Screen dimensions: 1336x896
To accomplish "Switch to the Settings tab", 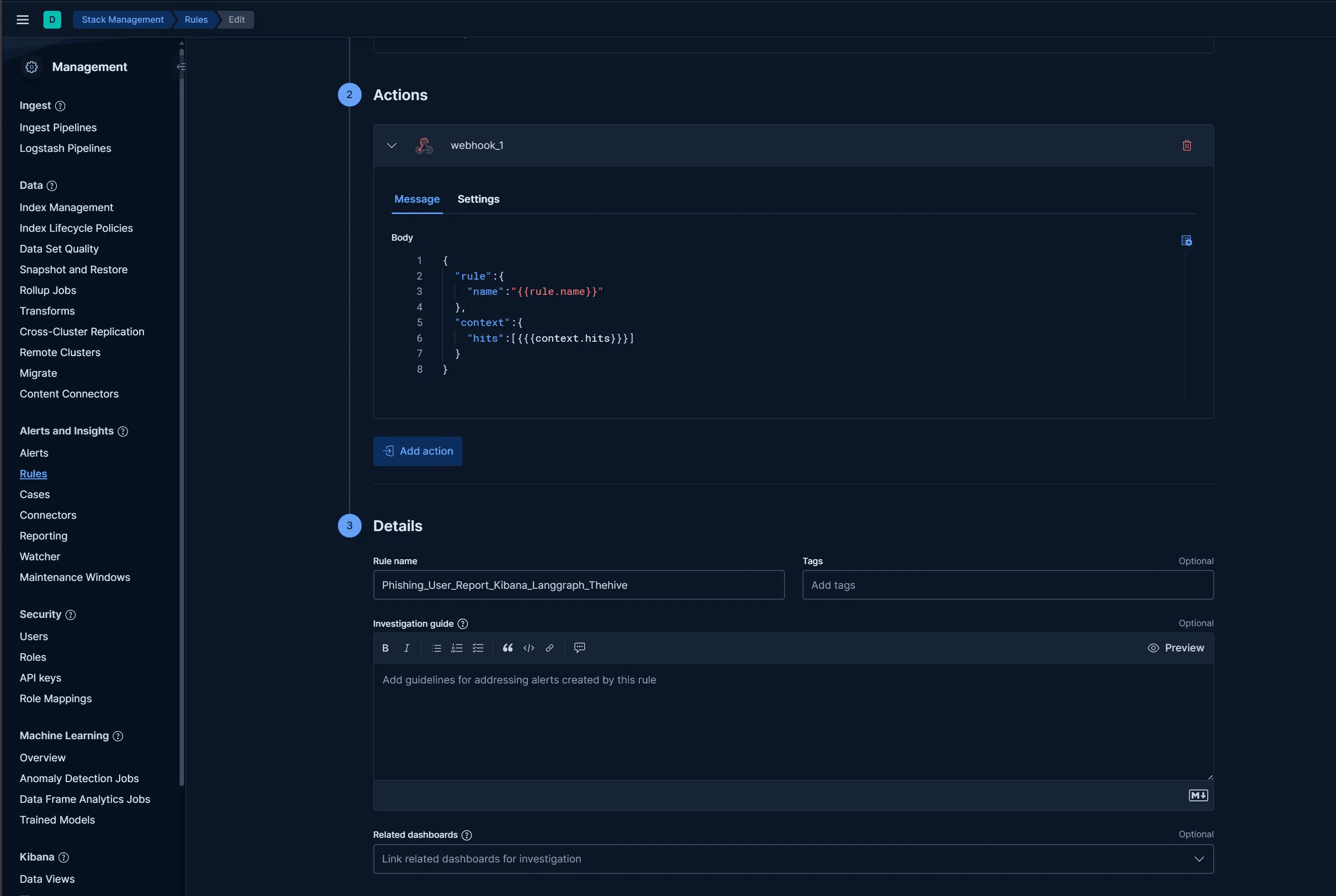I will pos(478,199).
